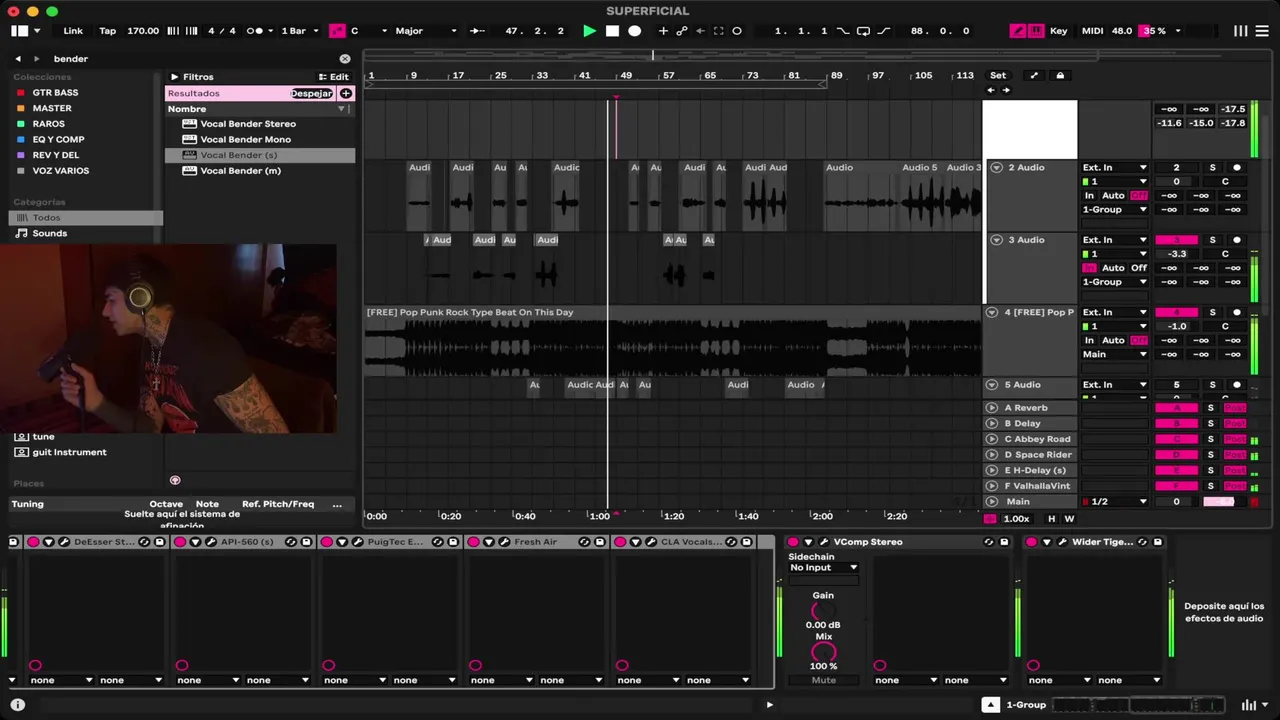Click the H height zoom button
The width and height of the screenshot is (1280, 720).
[1051, 519]
